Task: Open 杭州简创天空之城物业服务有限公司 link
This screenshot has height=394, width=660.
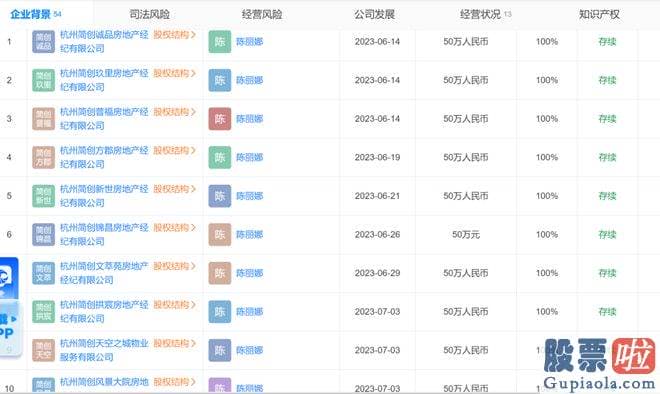Action: 104,350
